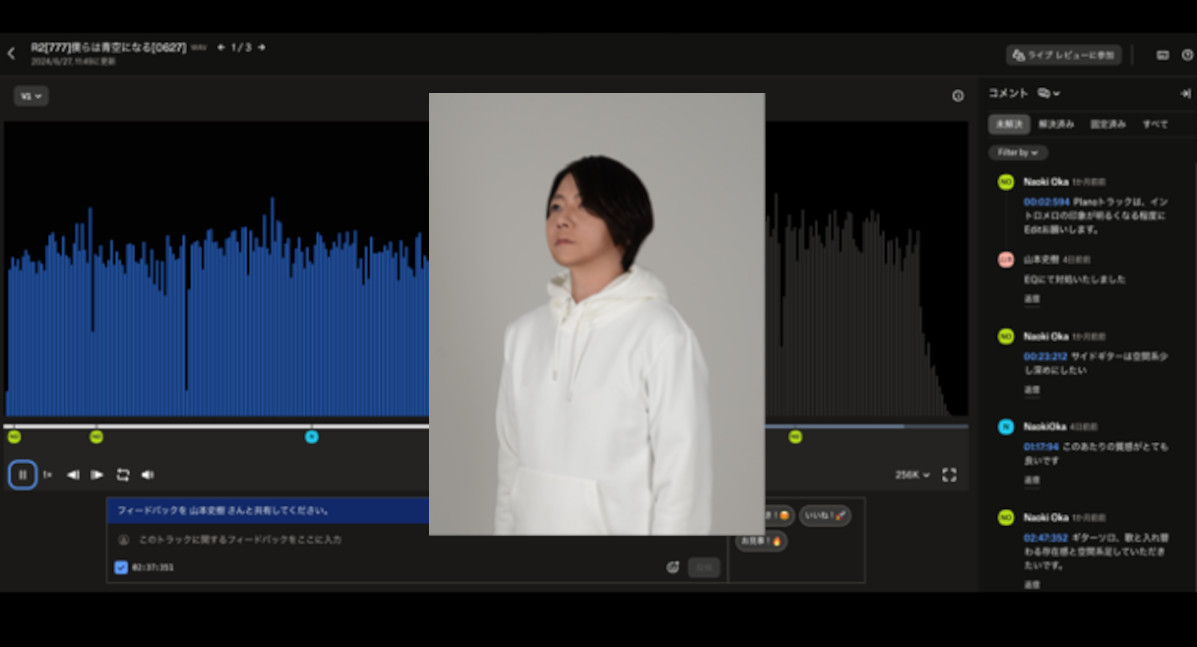This screenshot has height=647, width=1197.
Task: Collapse the comments panel
Action: click(1185, 93)
